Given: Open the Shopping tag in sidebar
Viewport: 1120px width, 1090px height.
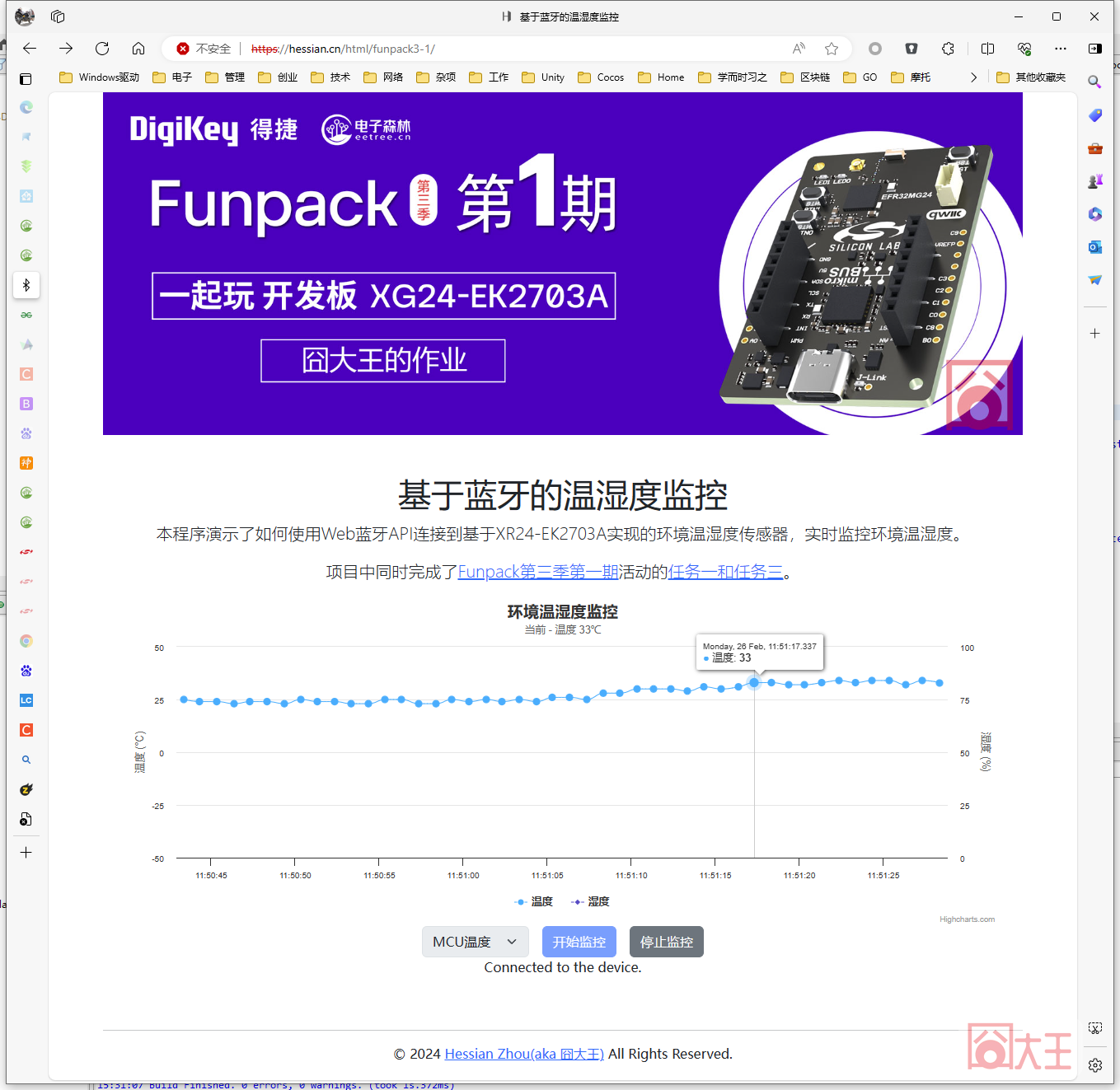Looking at the screenshot, I should (x=1094, y=115).
